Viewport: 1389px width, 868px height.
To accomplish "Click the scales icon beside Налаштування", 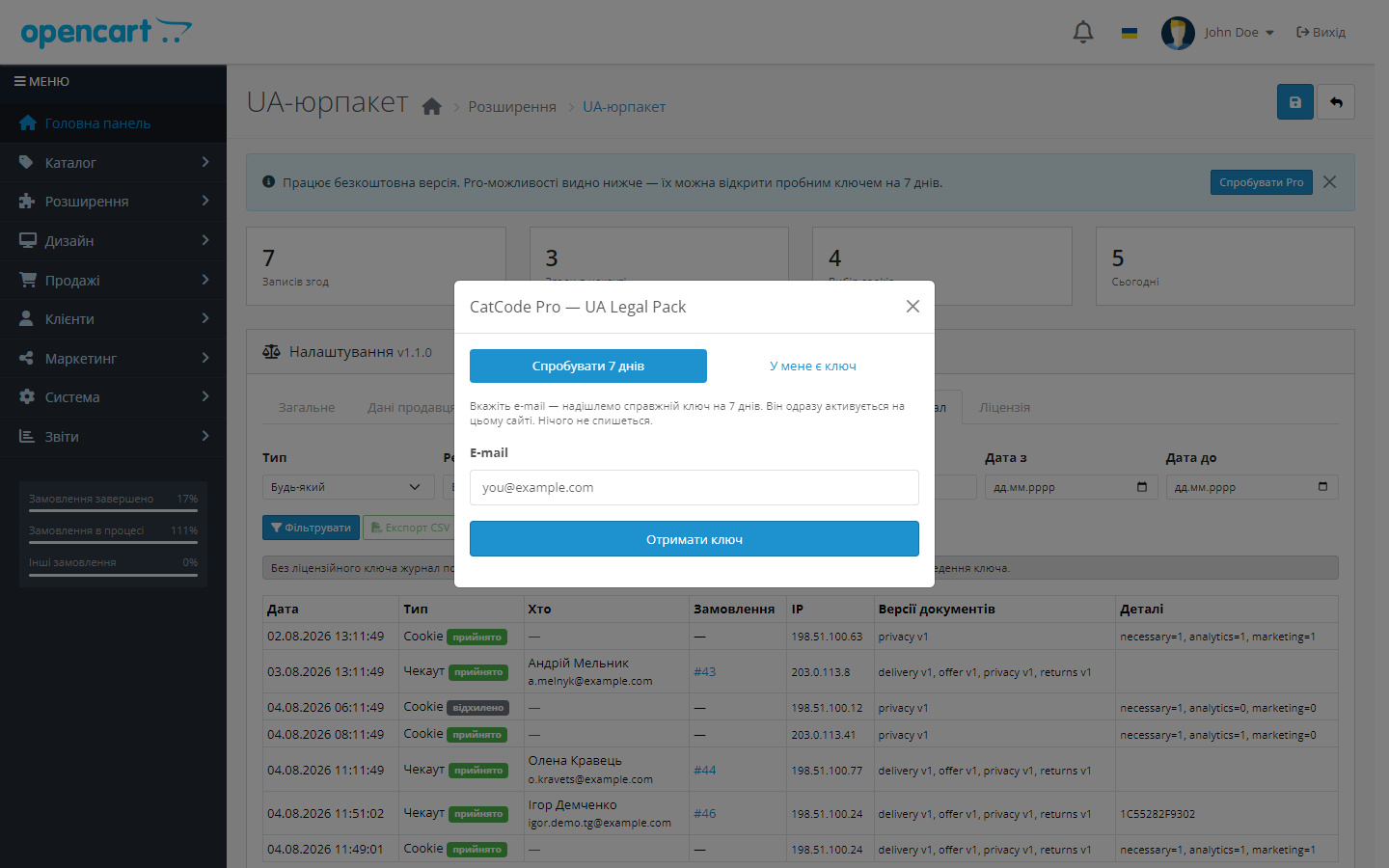I will pyautogui.click(x=272, y=352).
